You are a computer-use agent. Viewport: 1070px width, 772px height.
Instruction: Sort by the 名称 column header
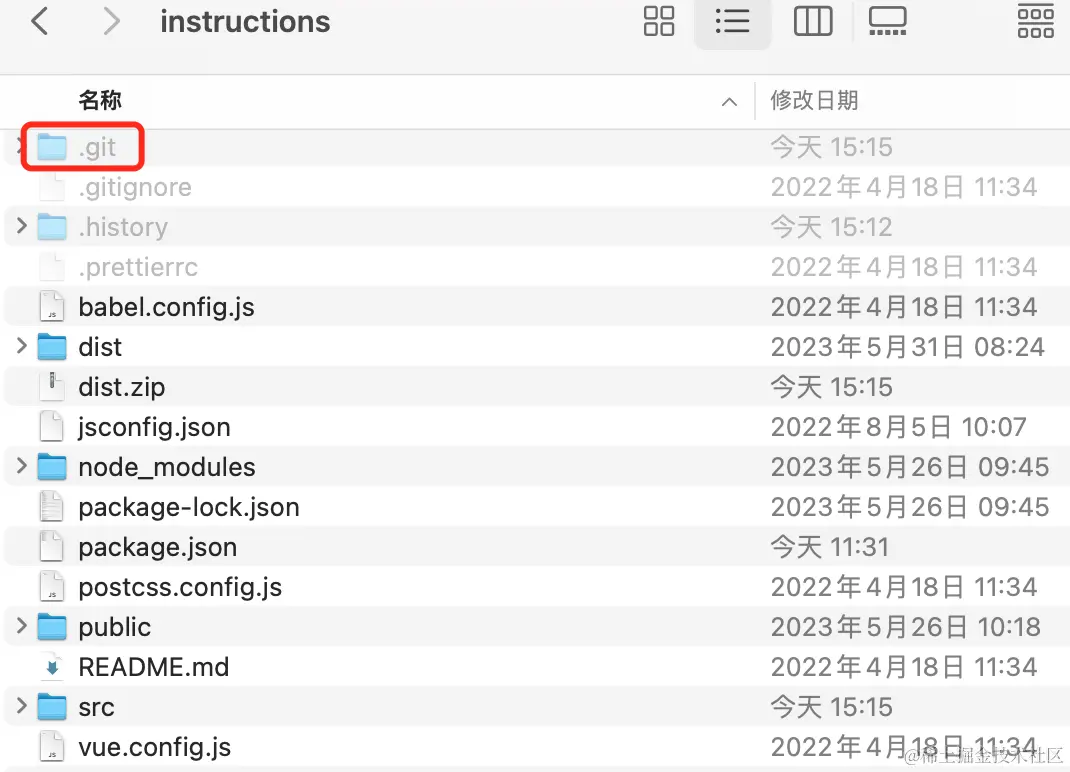click(x=100, y=100)
